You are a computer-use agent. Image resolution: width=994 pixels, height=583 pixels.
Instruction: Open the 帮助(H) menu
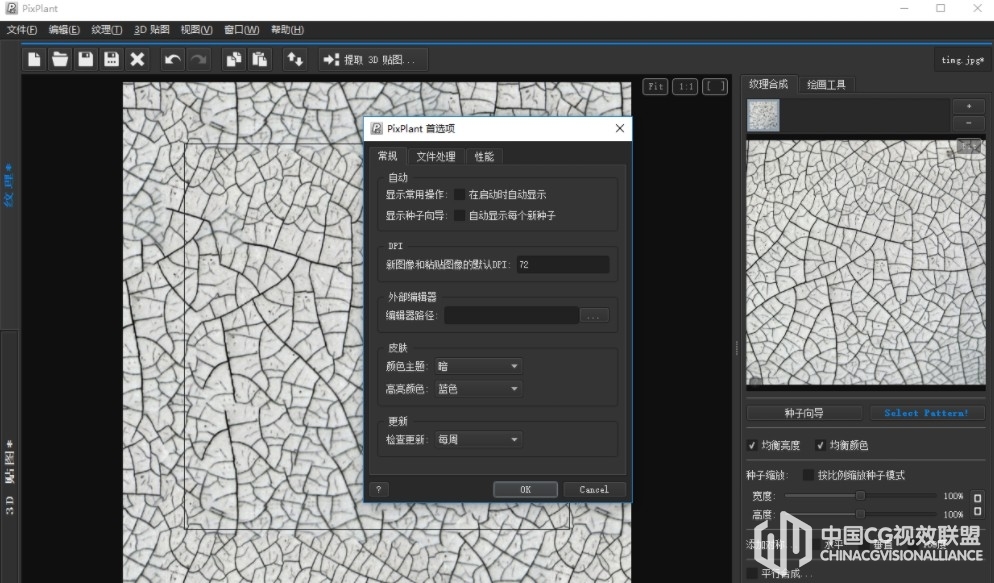click(287, 30)
